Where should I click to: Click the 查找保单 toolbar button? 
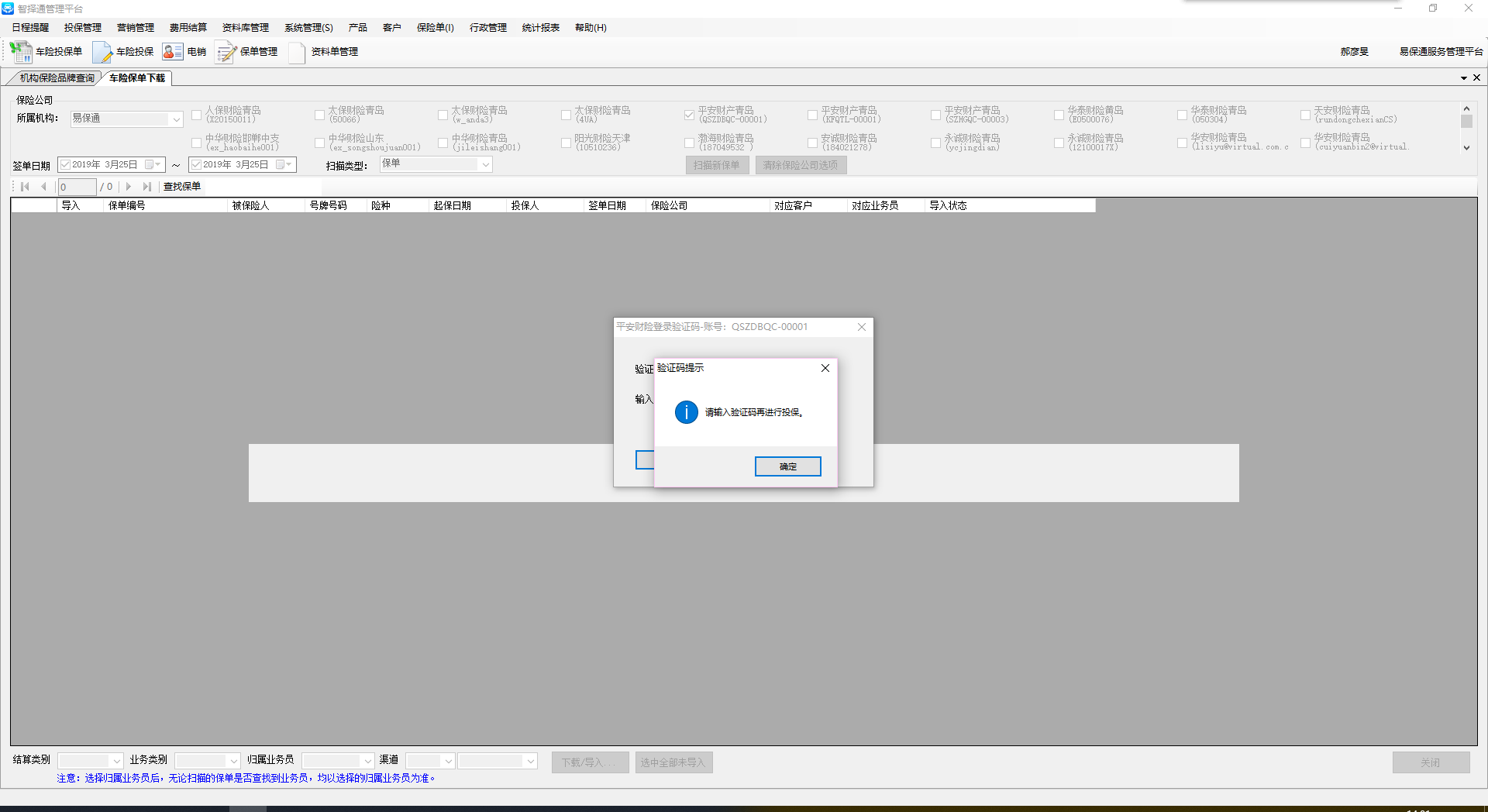click(182, 187)
